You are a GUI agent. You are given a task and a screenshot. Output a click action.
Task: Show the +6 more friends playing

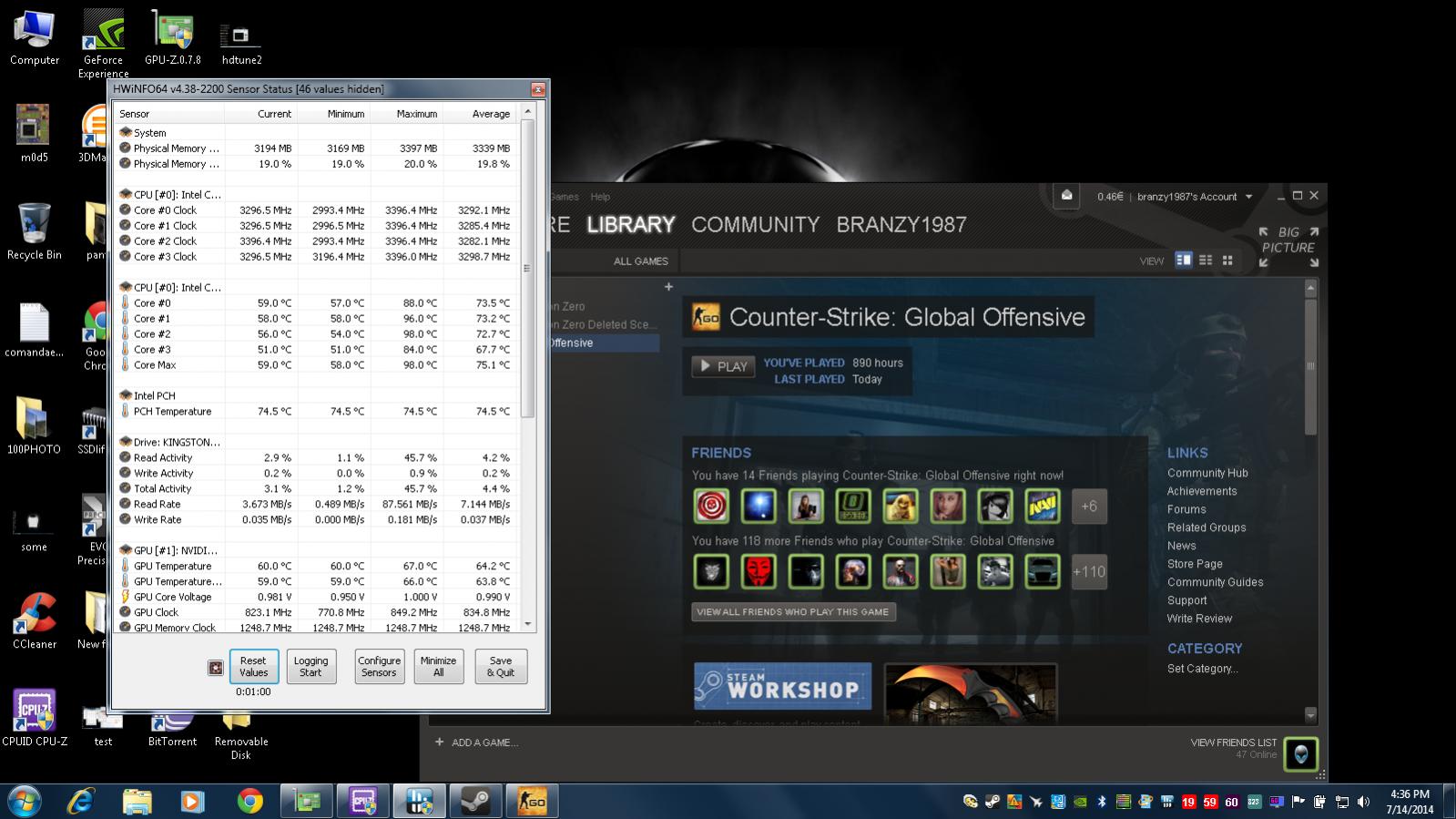click(1089, 507)
